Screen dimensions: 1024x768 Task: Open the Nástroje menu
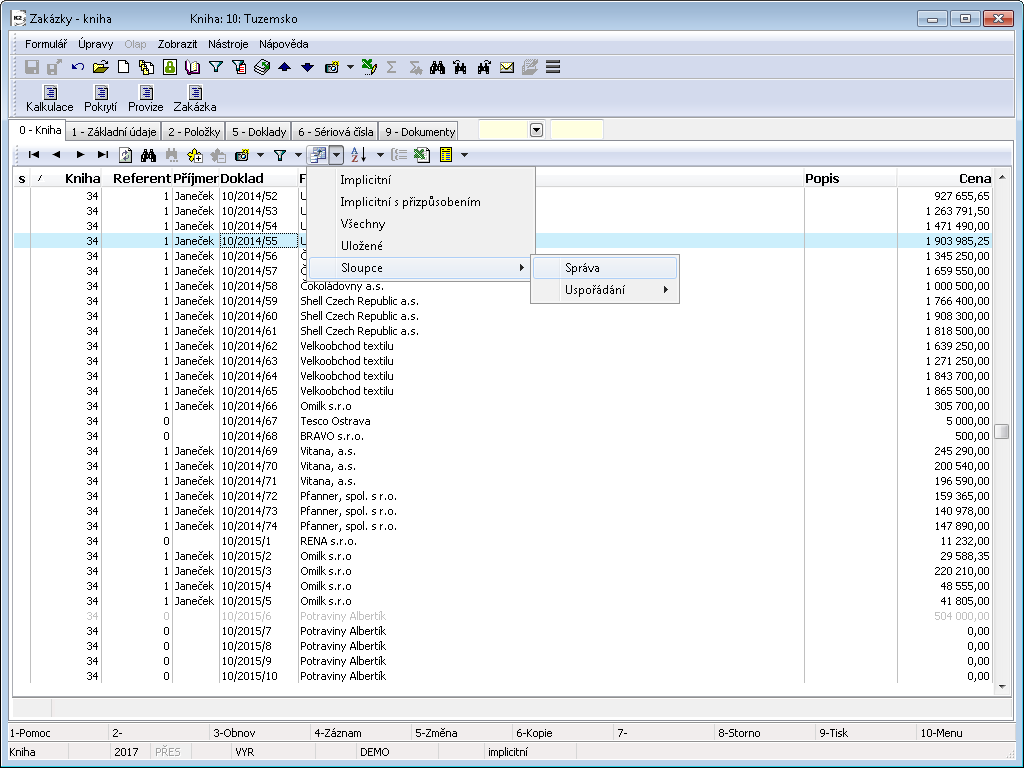point(228,44)
